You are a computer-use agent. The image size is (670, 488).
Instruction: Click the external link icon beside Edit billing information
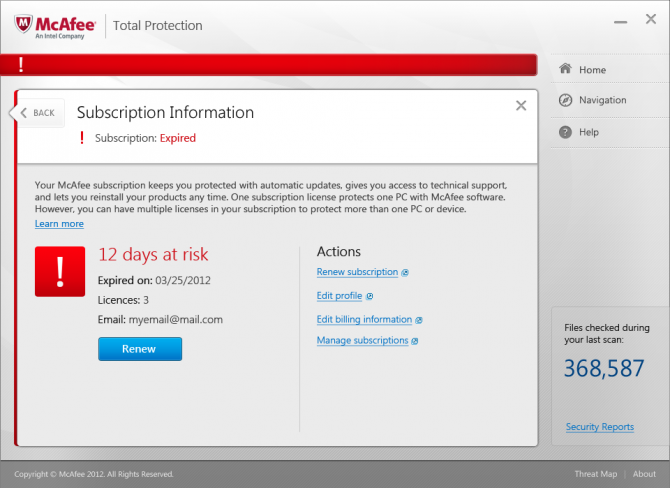[419, 320]
